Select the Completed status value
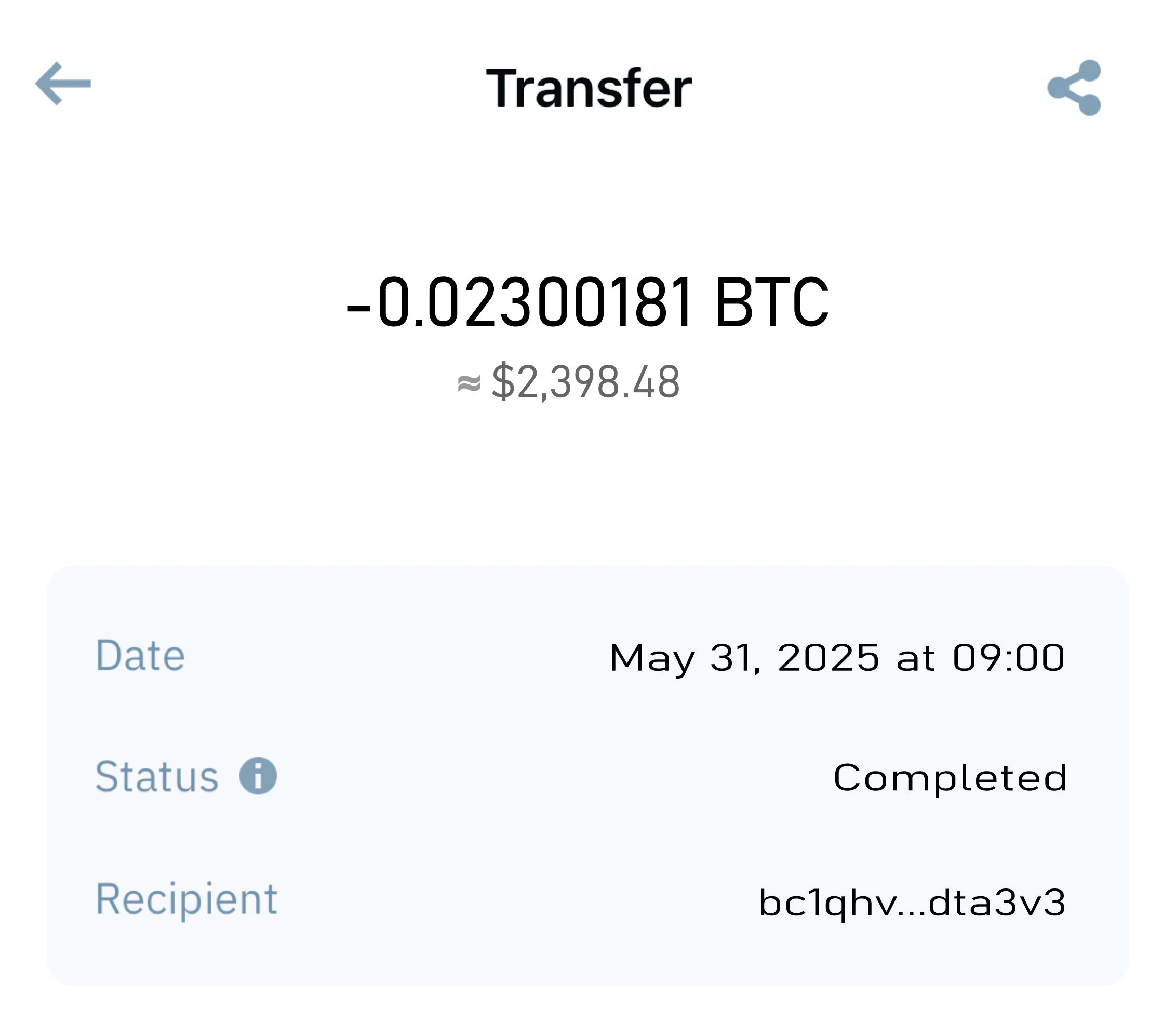1176x1035 pixels. [951, 778]
